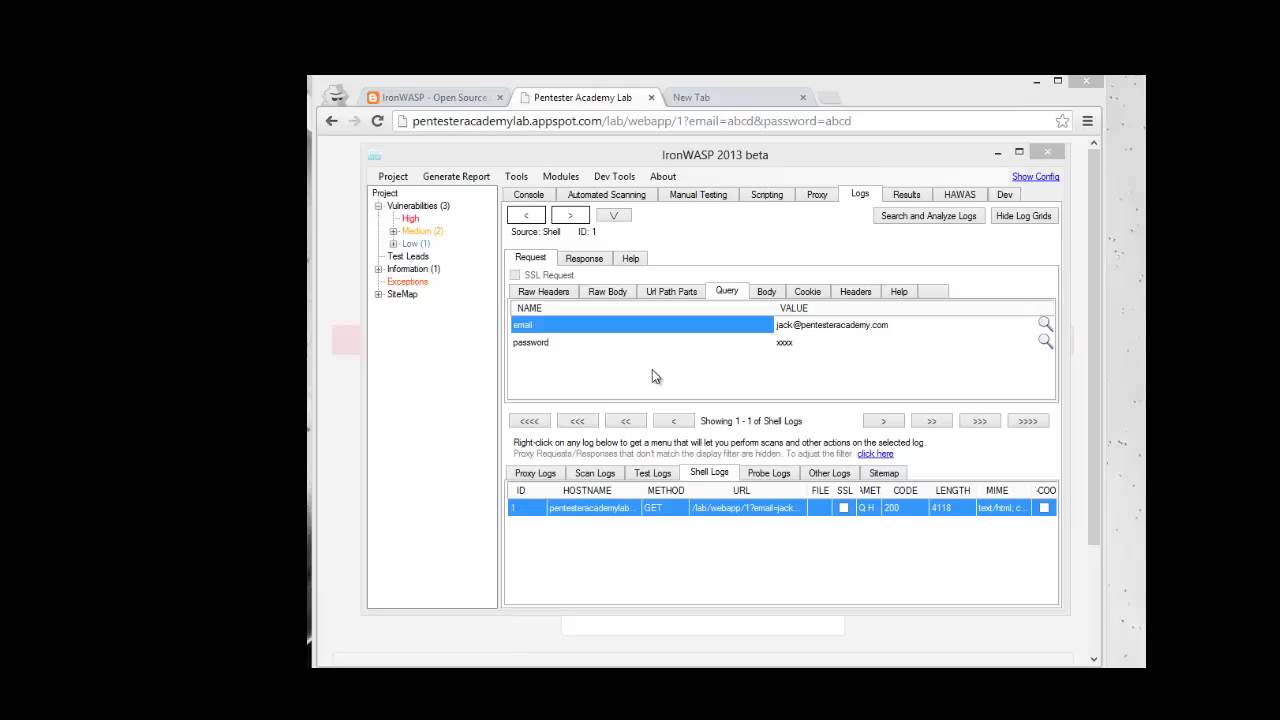The height and width of the screenshot is (720, 1280).
Task: Open the Raw Headers tab
Action: 543,292
